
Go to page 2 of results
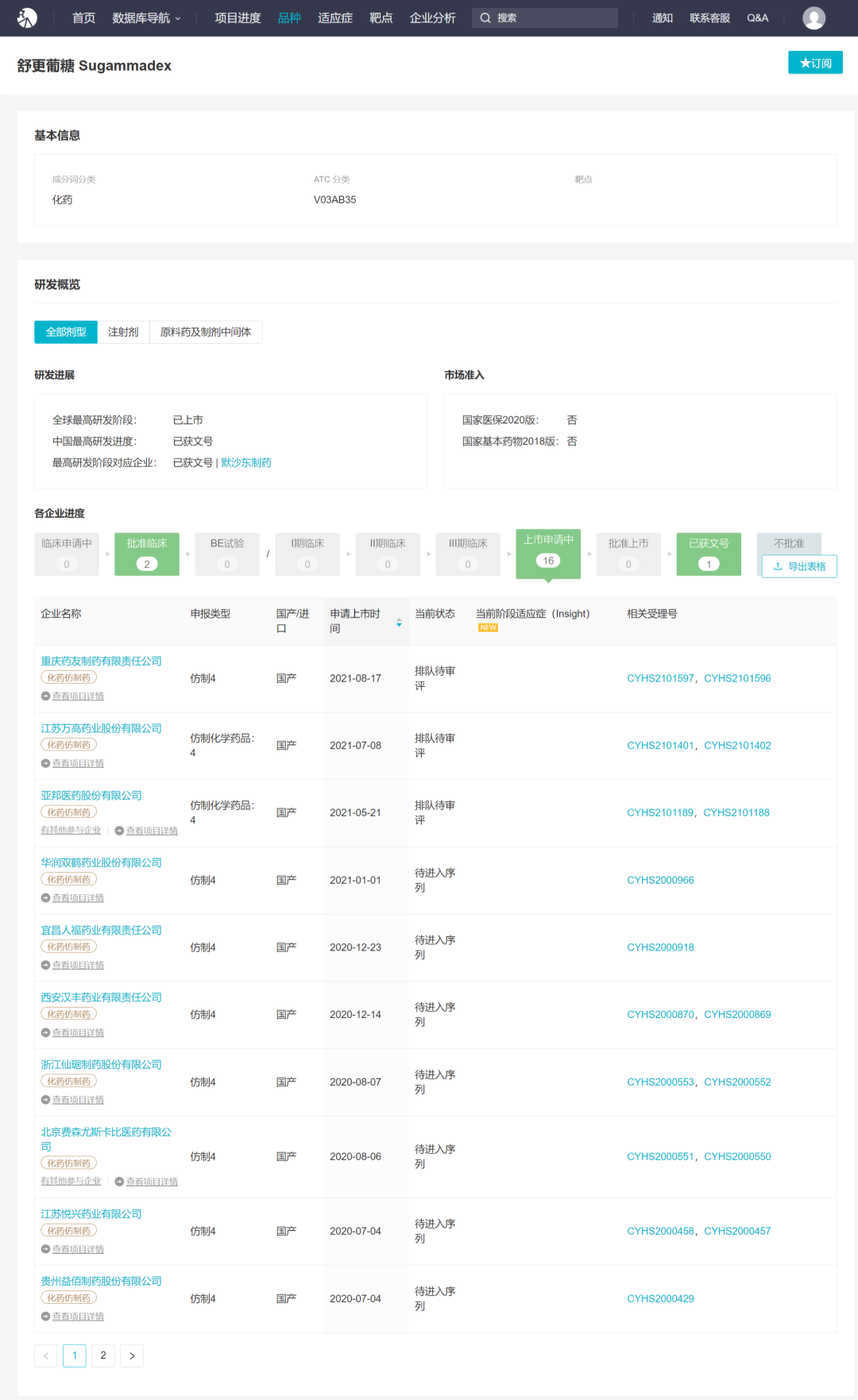coord(103,1356)
